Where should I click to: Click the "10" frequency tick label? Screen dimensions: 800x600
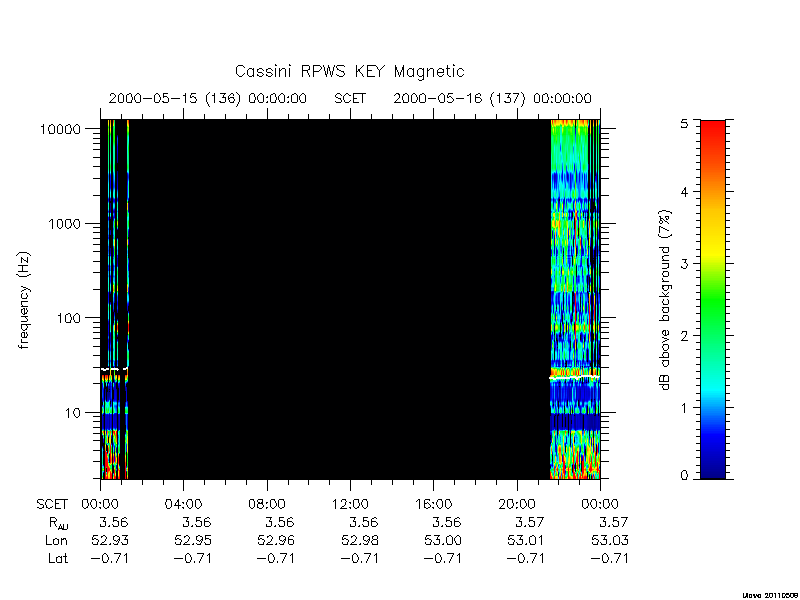(x=73, y=412)
